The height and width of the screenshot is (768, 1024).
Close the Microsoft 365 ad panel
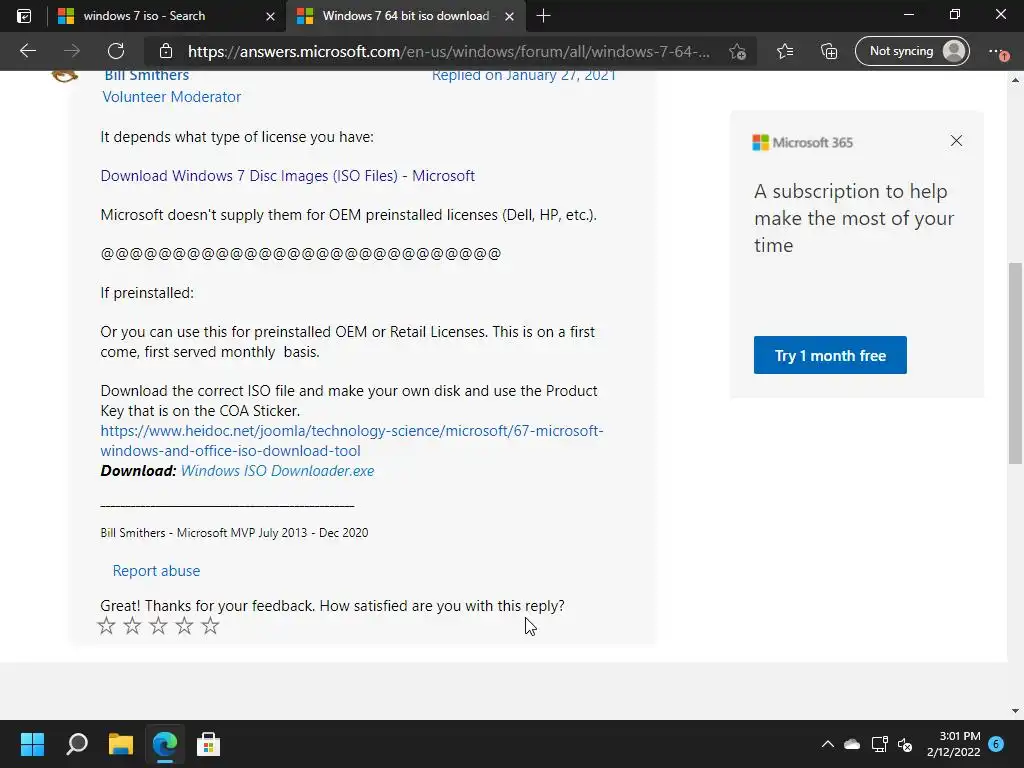[956, 141]
